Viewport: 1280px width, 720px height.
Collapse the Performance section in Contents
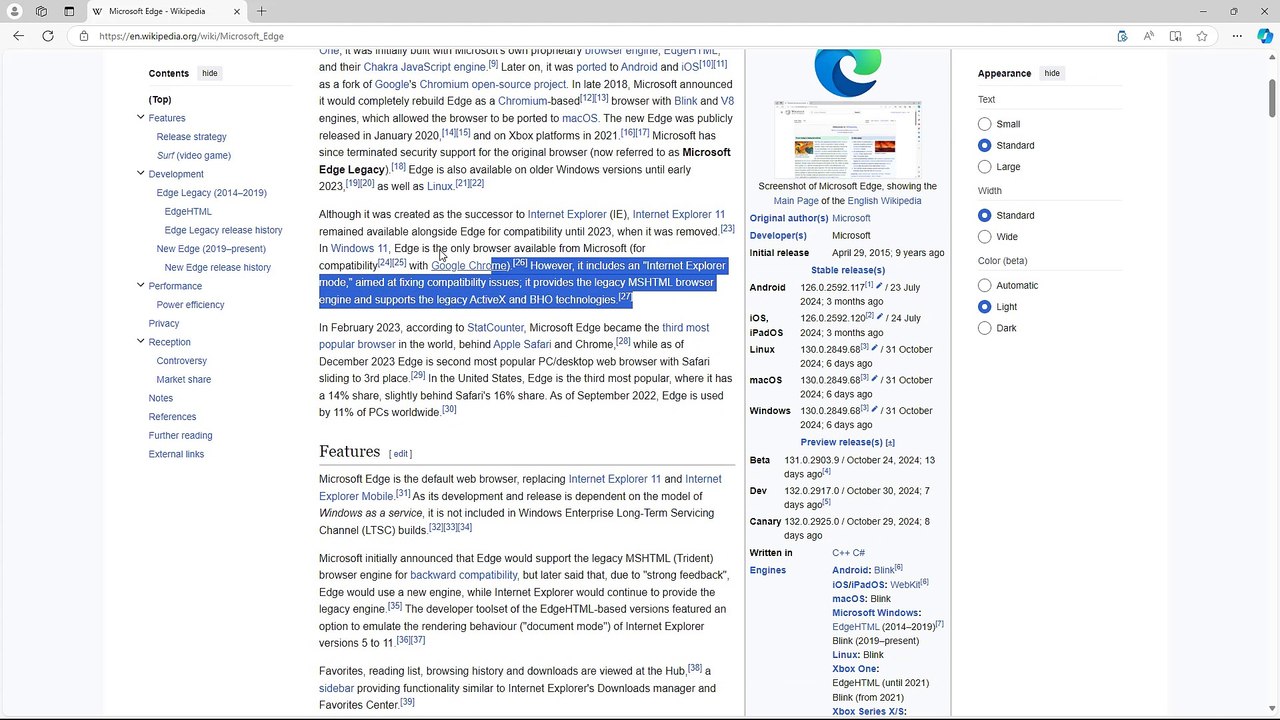tap(140, 285)
